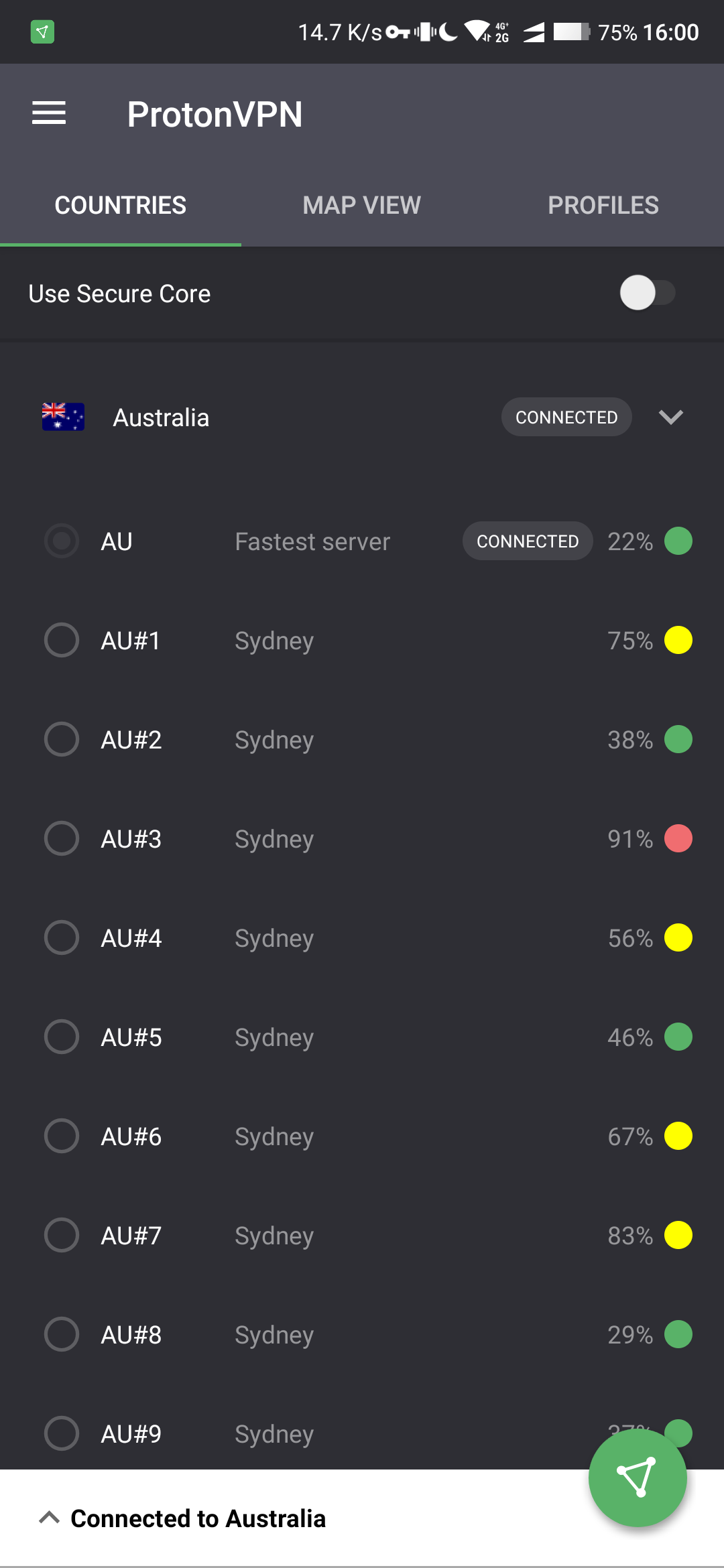Select the AU Fastest server radio button

coord(61,541)
